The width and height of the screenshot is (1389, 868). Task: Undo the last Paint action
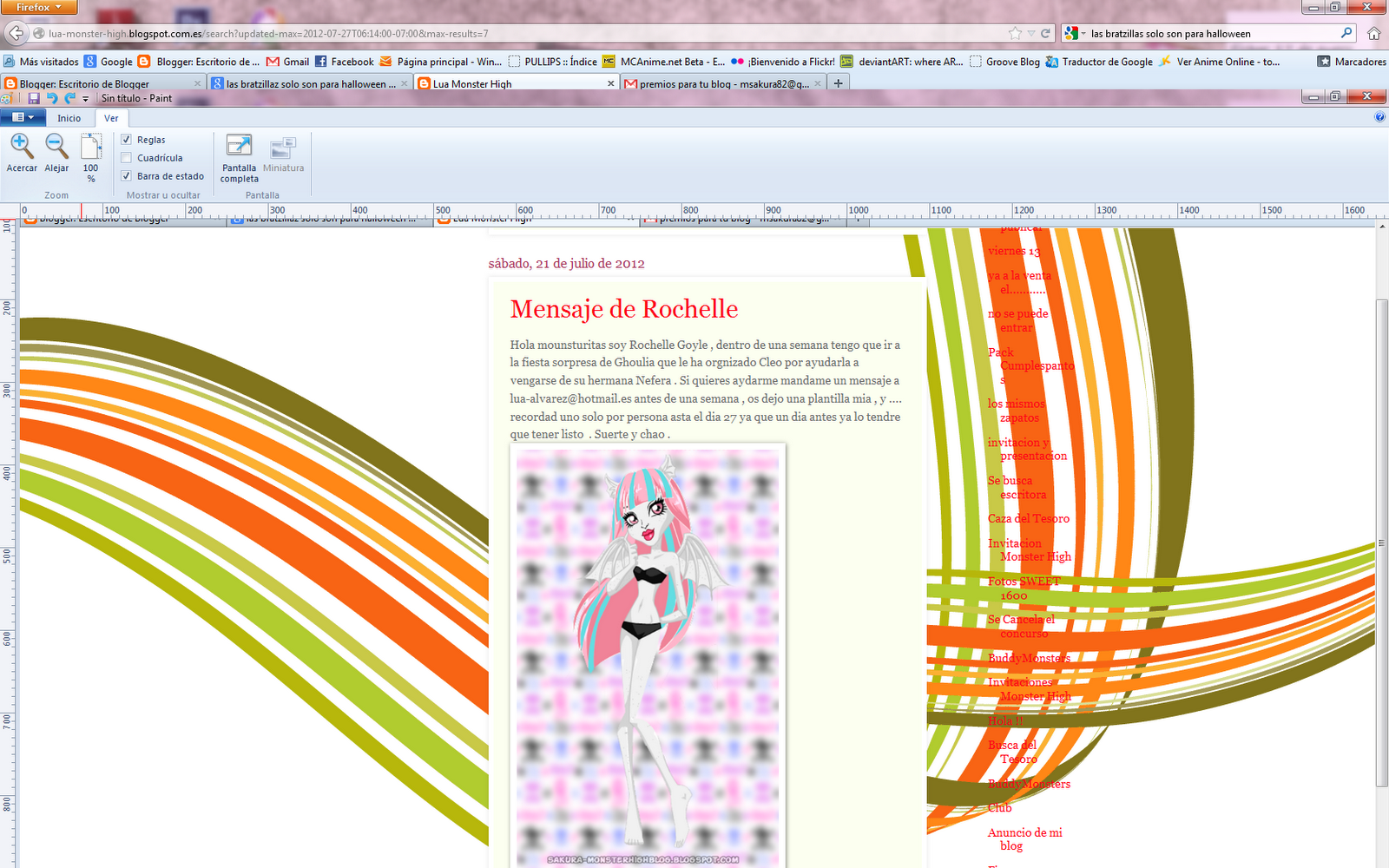click(51, 98)
